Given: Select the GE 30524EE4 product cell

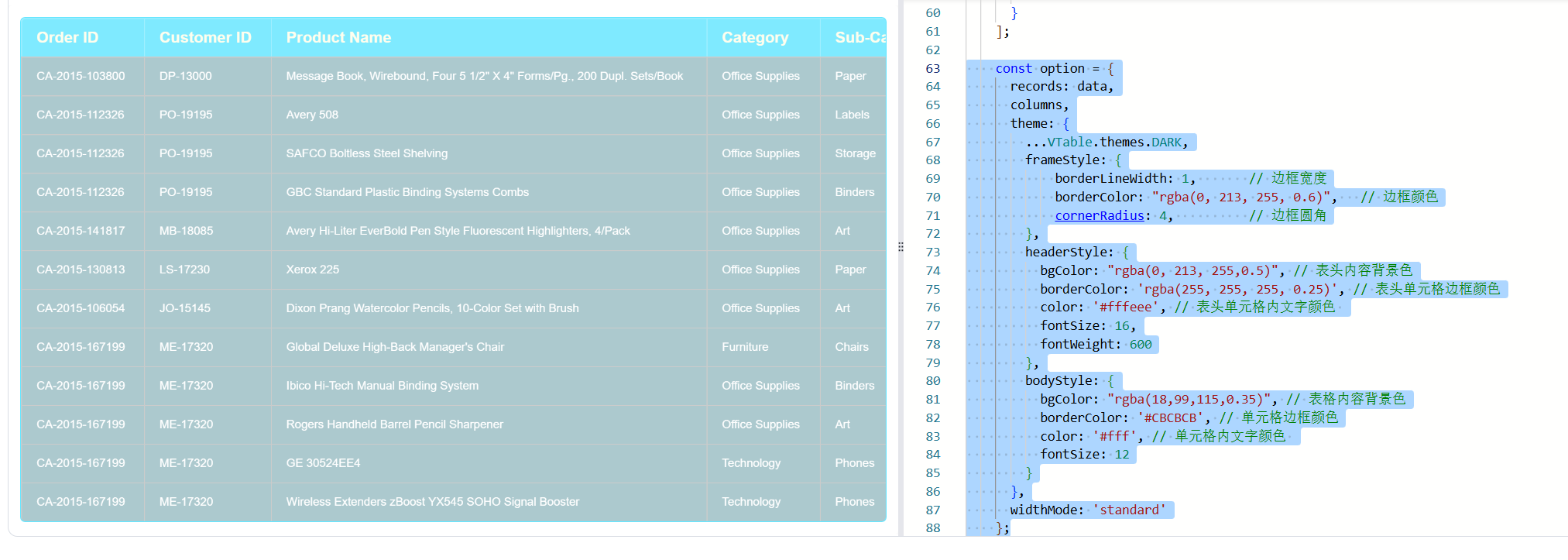Looking at the screenshot, I should 489,463.
